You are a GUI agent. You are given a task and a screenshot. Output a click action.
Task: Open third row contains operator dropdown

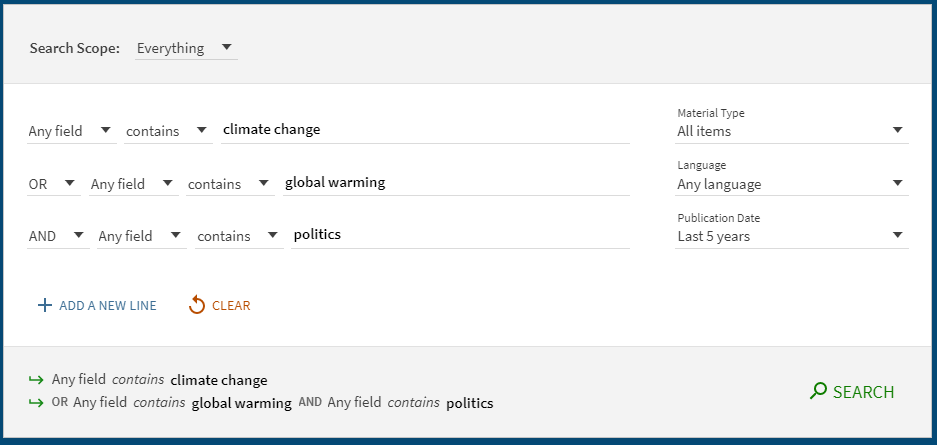click(x=239, y=236)
